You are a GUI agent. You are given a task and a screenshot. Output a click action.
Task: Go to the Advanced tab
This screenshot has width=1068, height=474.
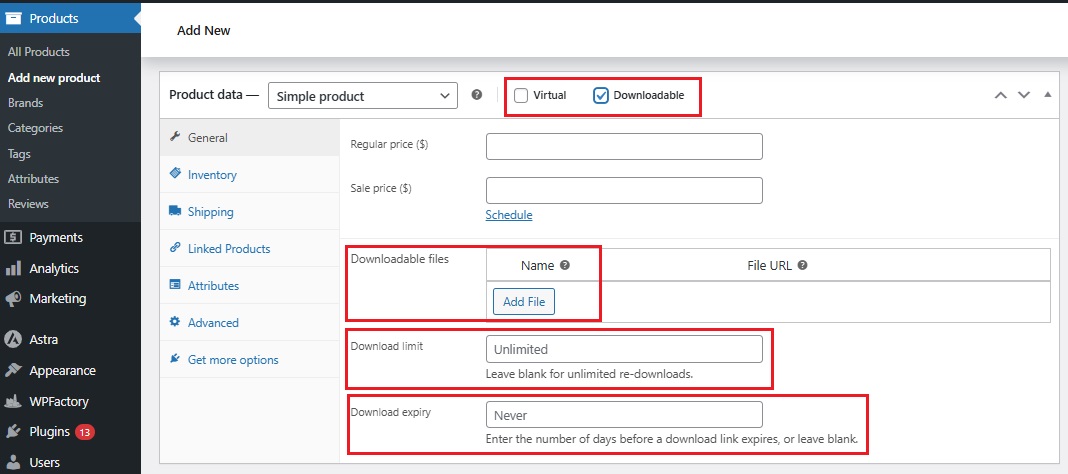tap(249, 322)
